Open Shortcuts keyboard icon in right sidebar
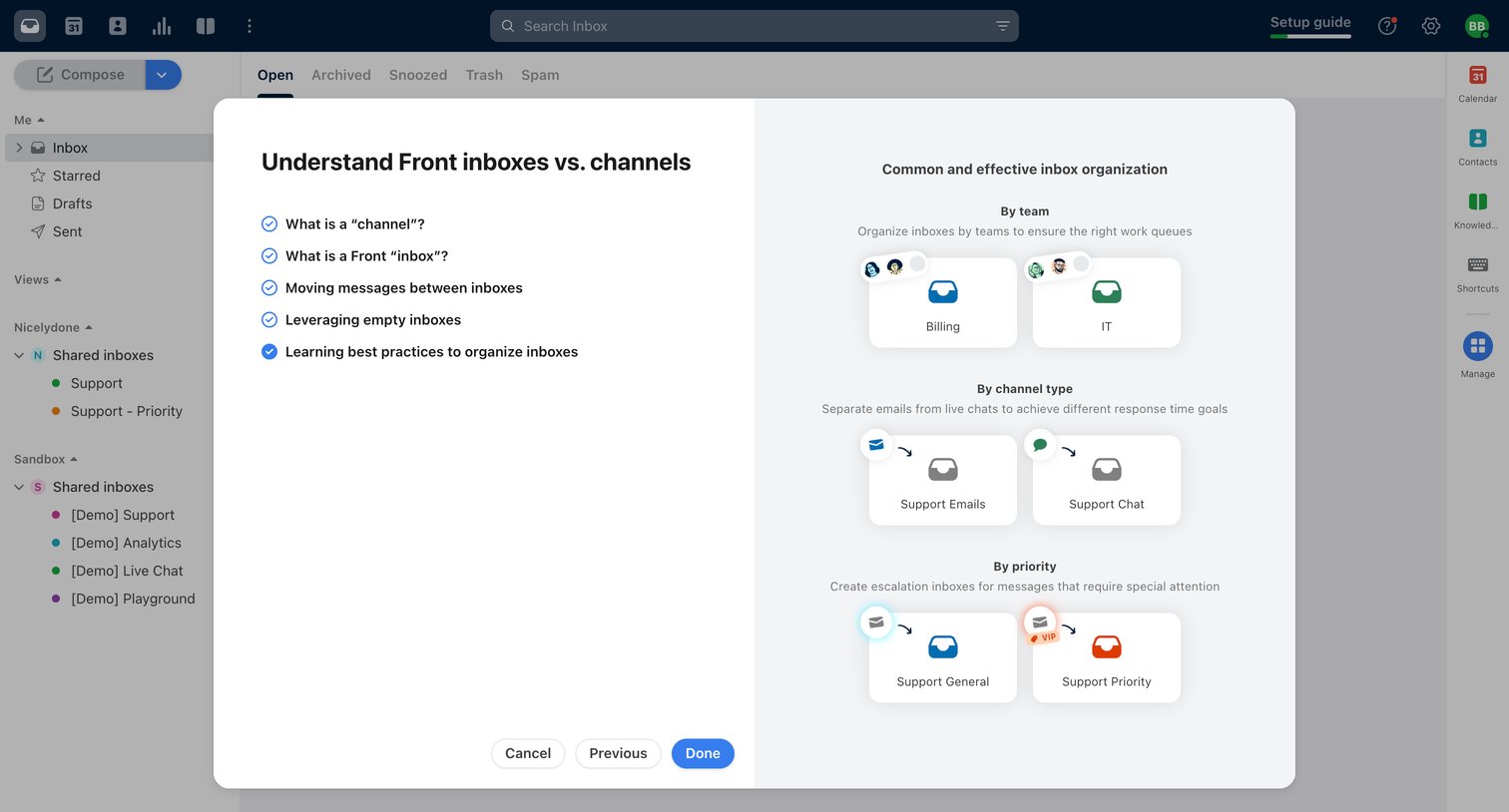Viewport: 1509px width, 812px height. tap(1478, 273)
